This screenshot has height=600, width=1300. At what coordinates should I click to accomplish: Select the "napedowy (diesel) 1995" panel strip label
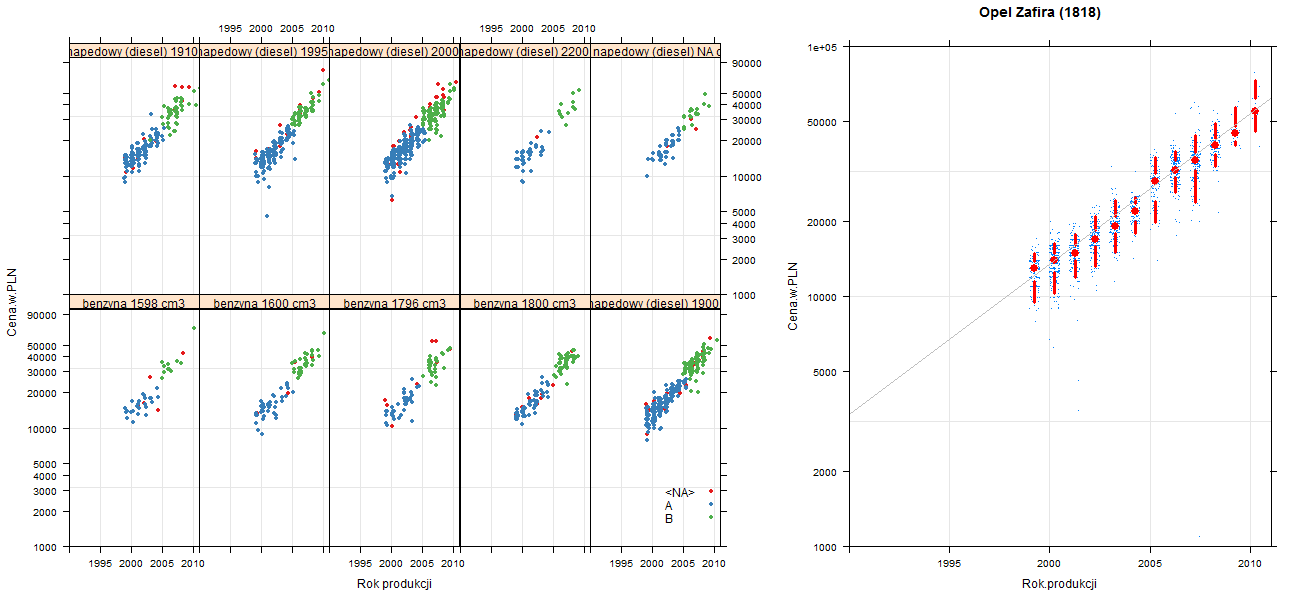264,52
